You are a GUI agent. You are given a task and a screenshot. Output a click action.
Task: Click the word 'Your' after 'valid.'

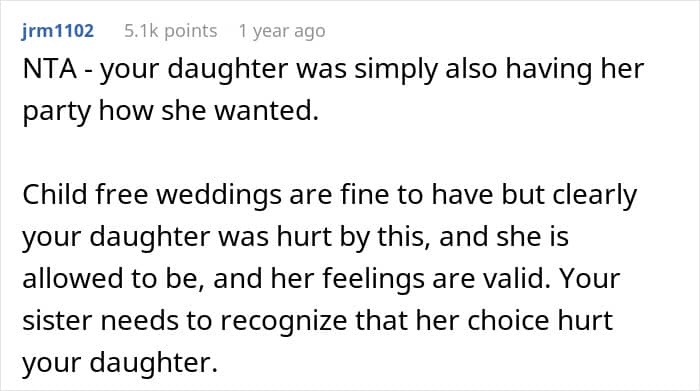[x=590, y=279]
